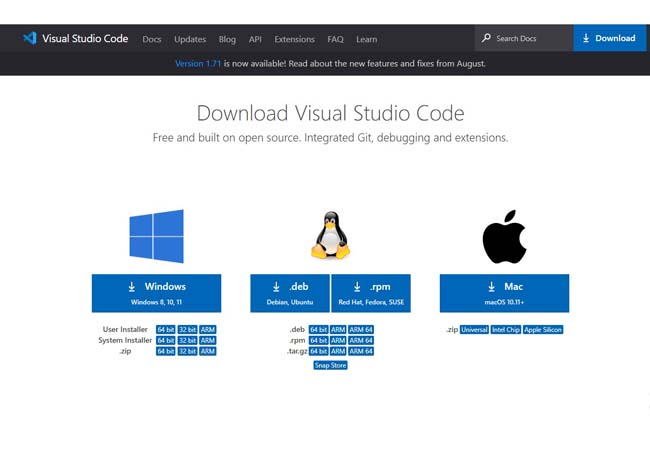Open the FAQ page

point(335,39)
